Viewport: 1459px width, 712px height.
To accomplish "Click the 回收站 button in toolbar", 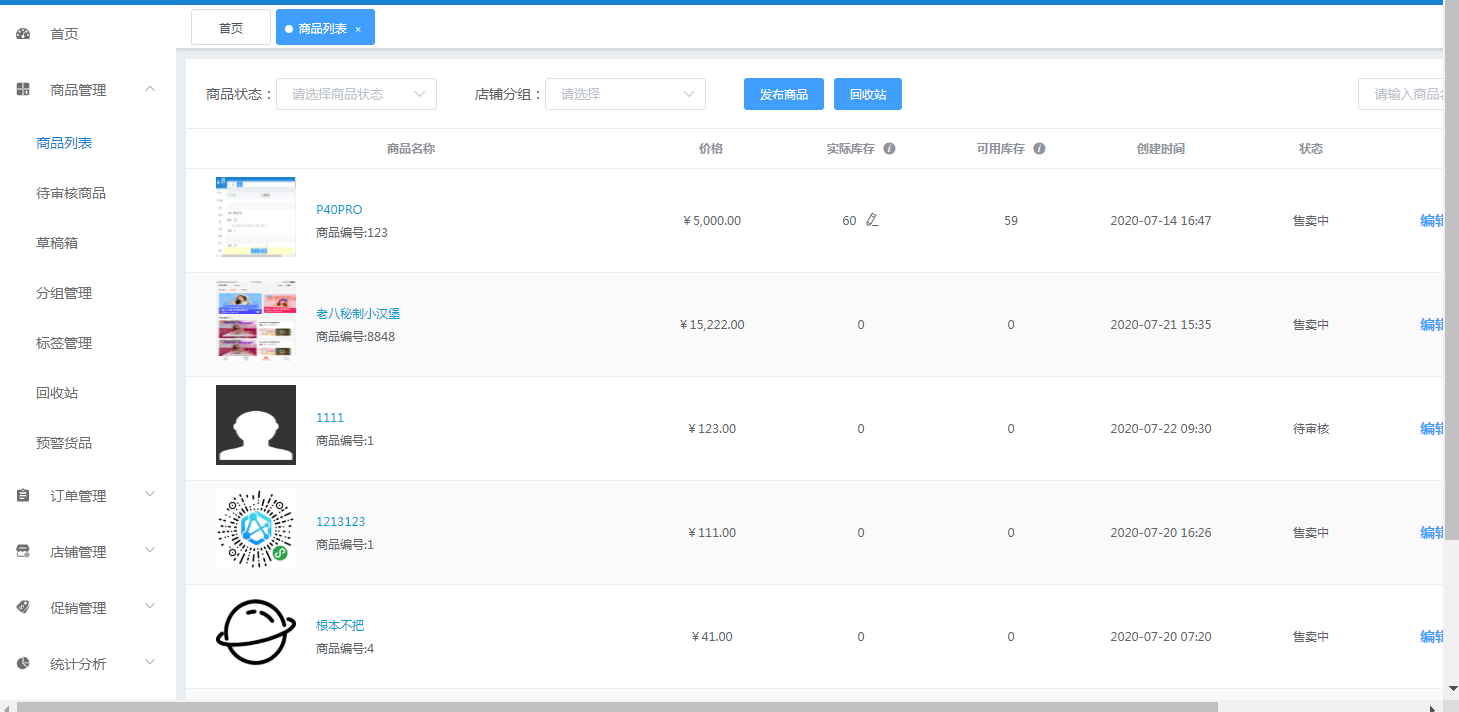I will coord(868,94).
